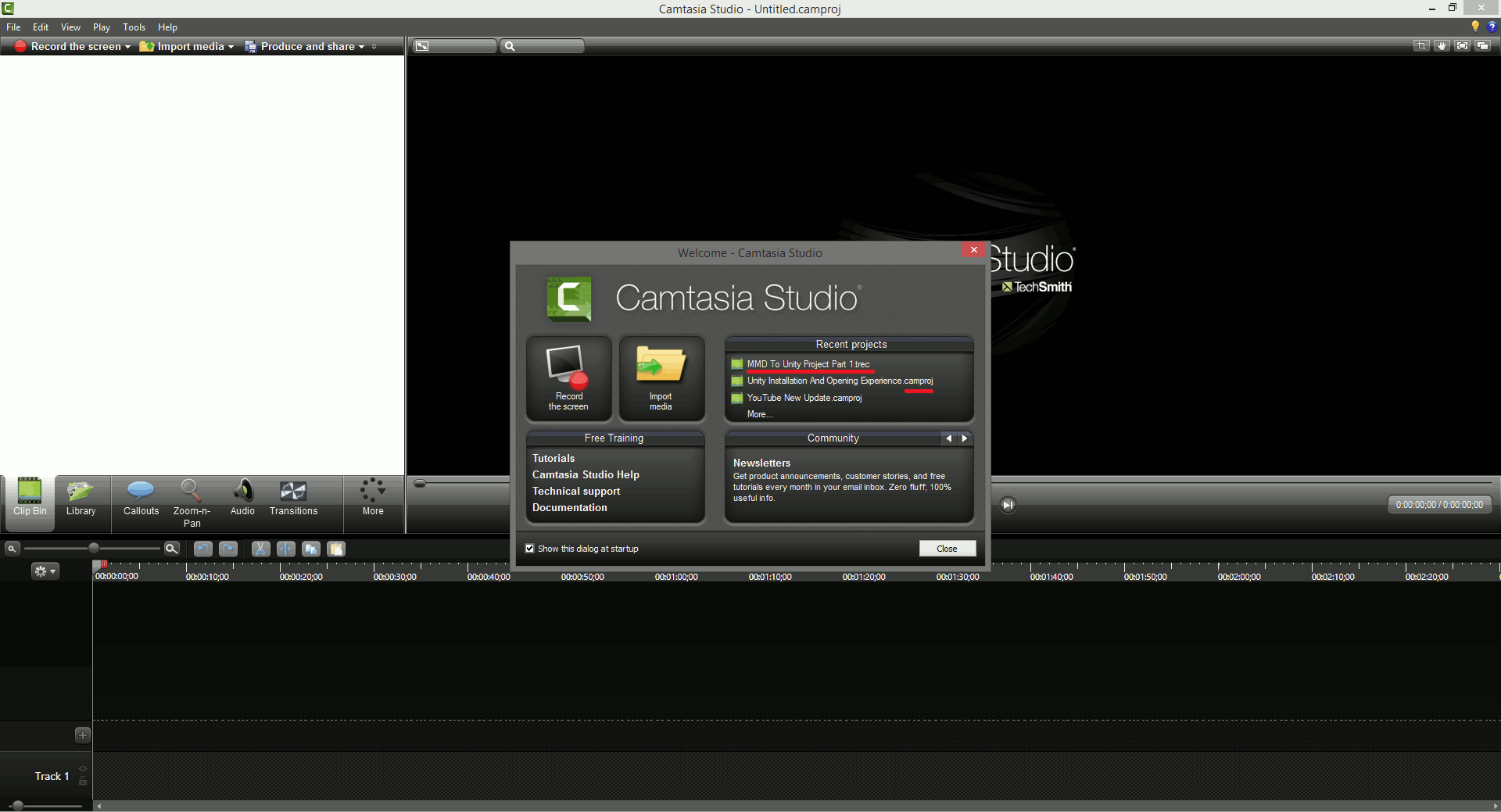Click the Cut scissors icon

click(x=261, y=549)
